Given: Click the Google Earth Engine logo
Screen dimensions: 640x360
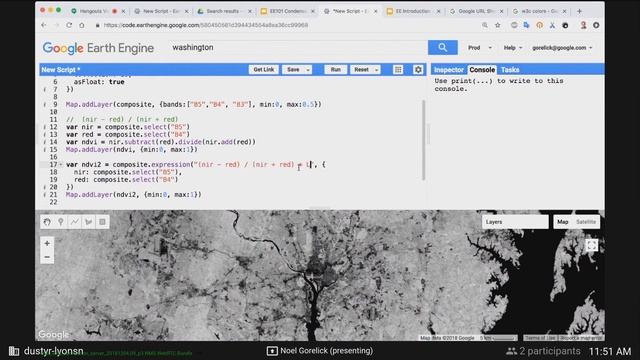Looking at the screenshot, I should point(98,48).
